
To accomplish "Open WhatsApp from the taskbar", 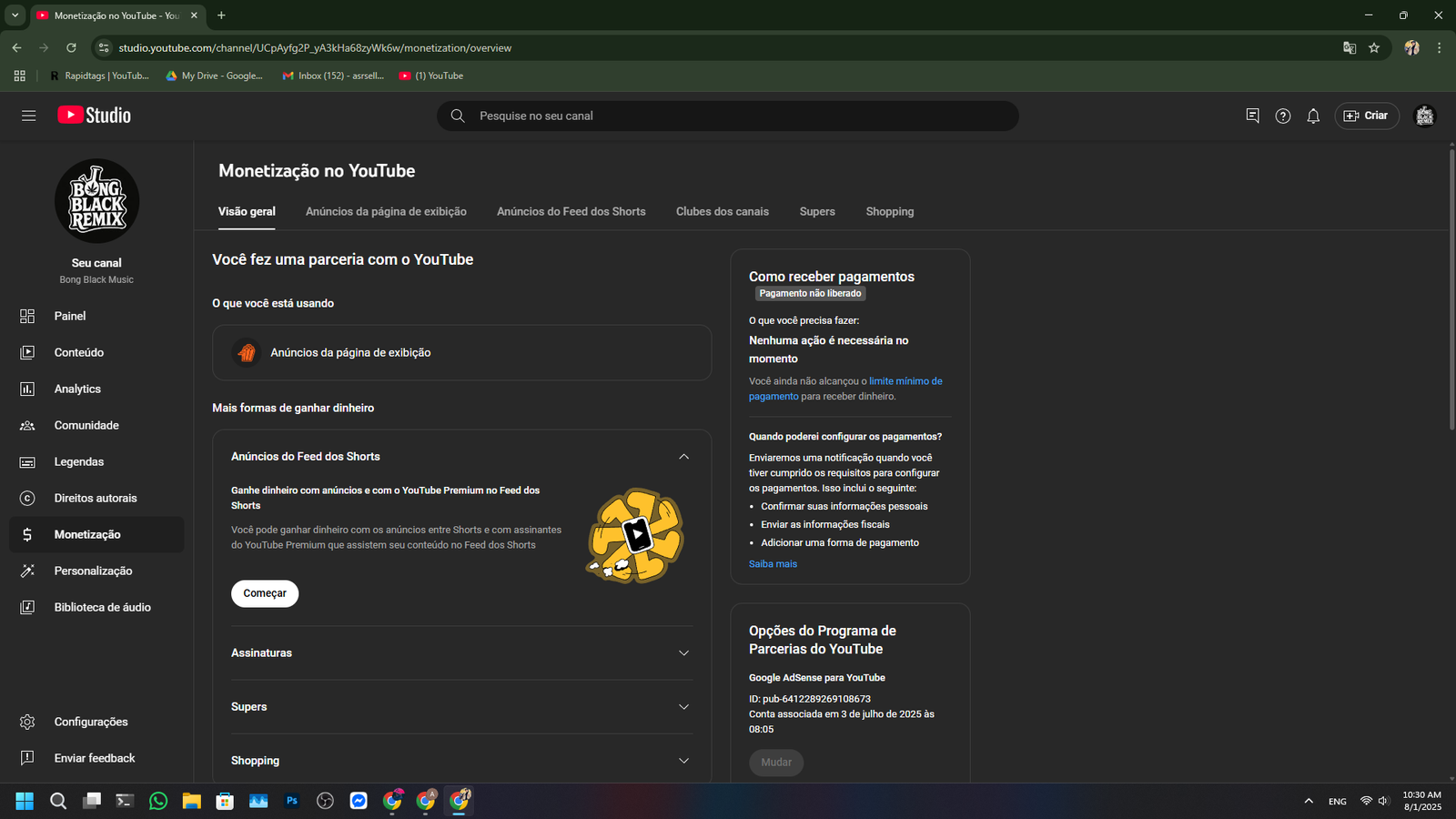I will (158, 801).
